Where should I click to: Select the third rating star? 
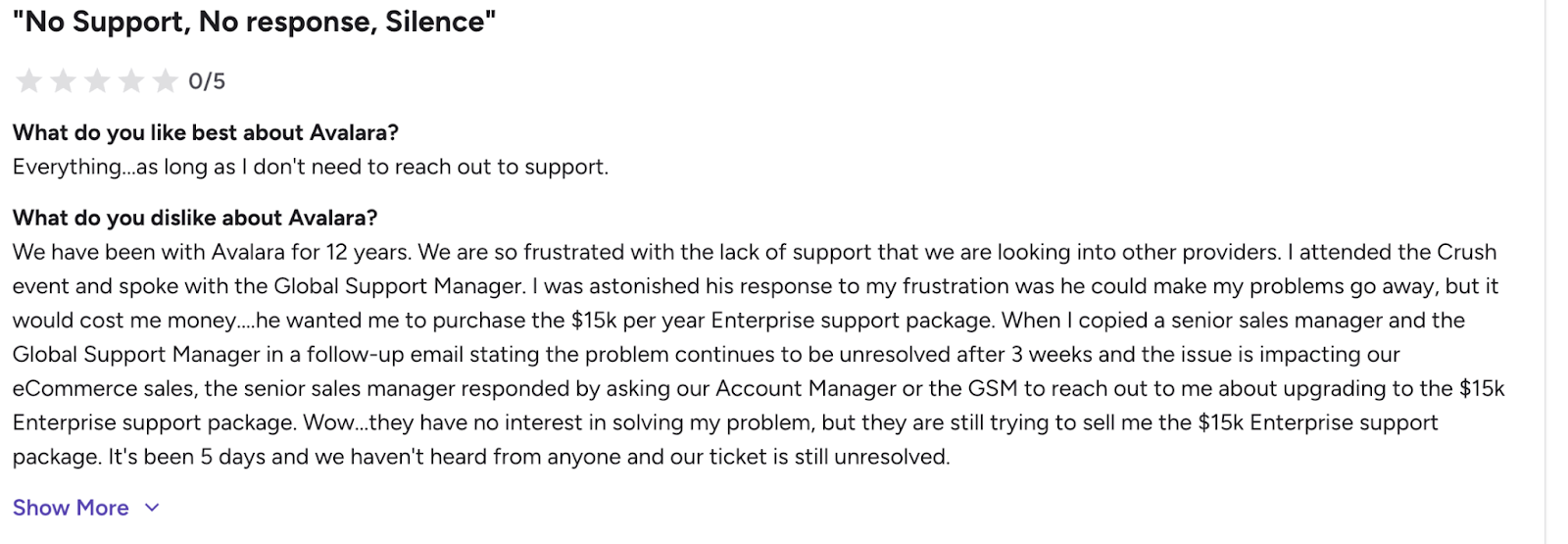tap(97, 80)
